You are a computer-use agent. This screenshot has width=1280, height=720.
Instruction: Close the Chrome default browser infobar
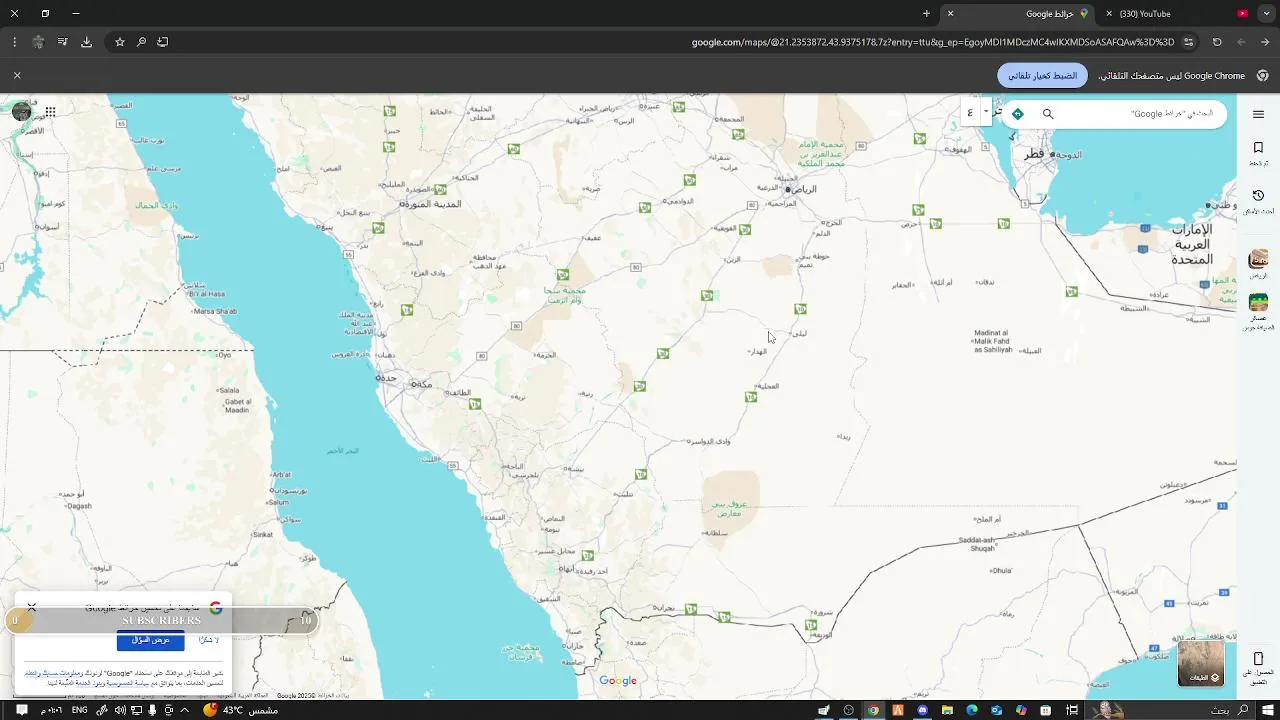click(17, 76)
